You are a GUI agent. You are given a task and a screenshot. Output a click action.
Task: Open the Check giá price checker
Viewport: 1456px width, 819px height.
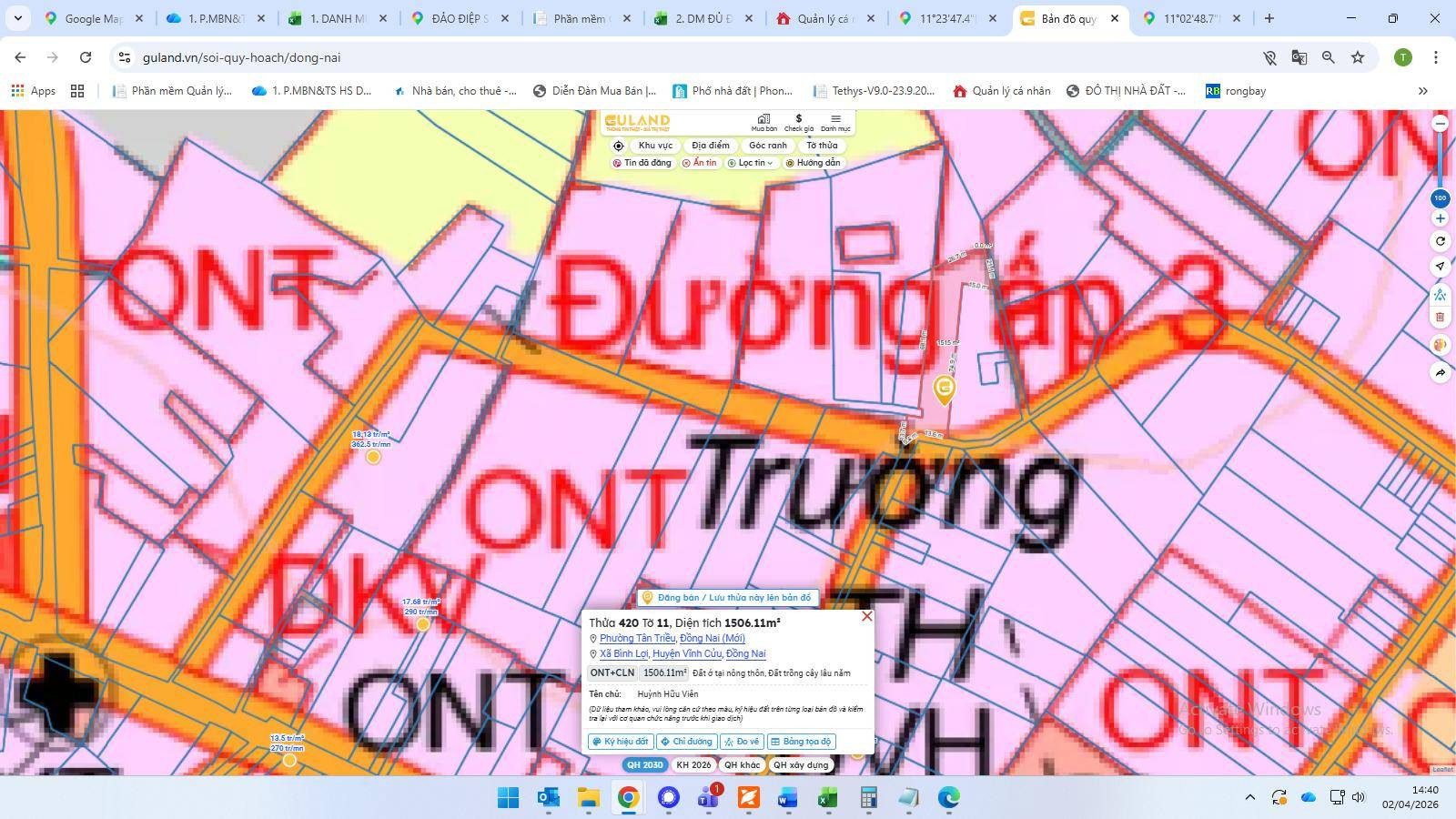pos(799,123)
